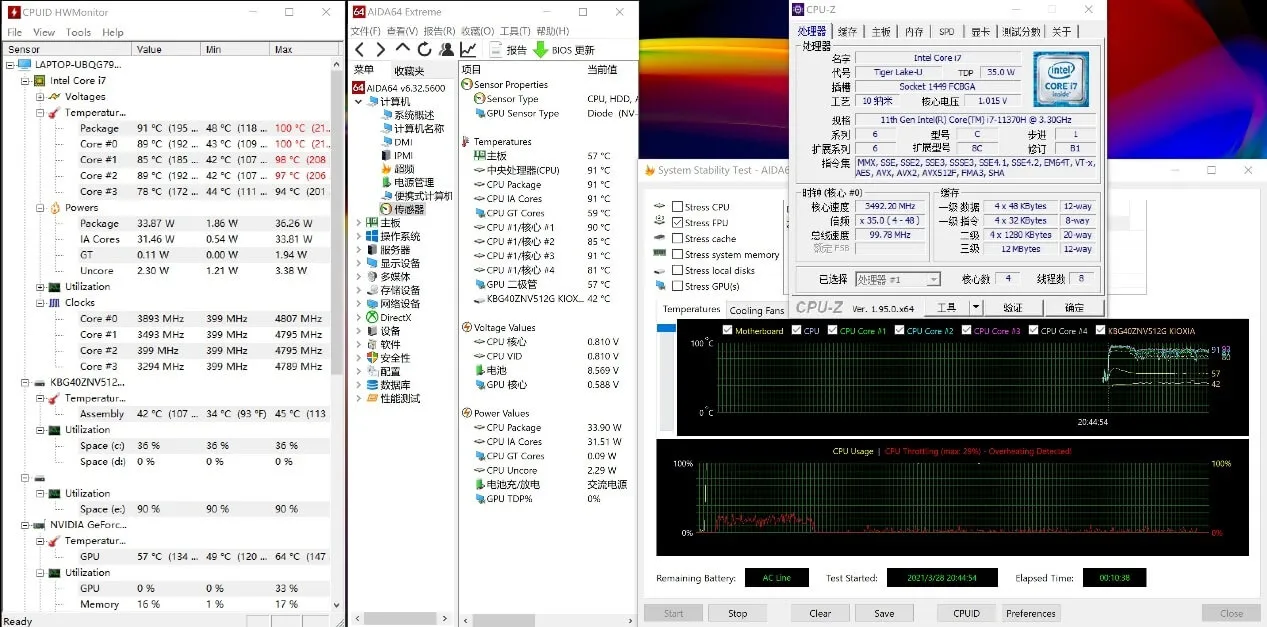Open the 工具 dropdown arrow in CPU-Z

[x=976, y=307]
